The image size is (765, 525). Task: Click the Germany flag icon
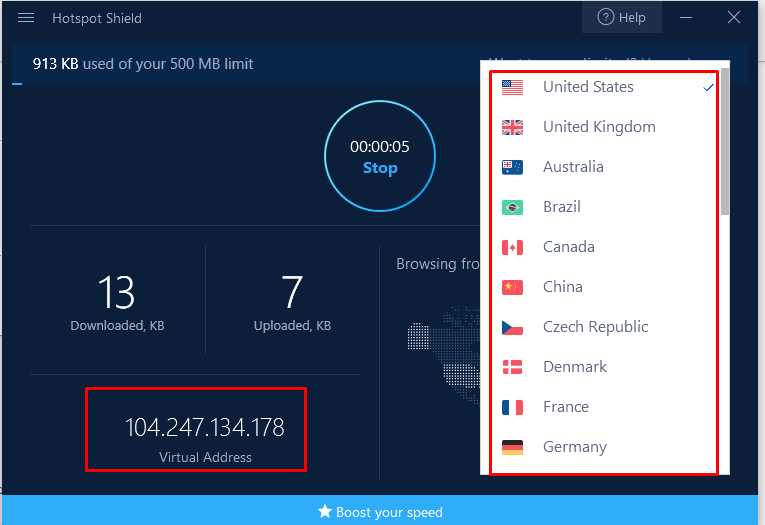[512, 447]
